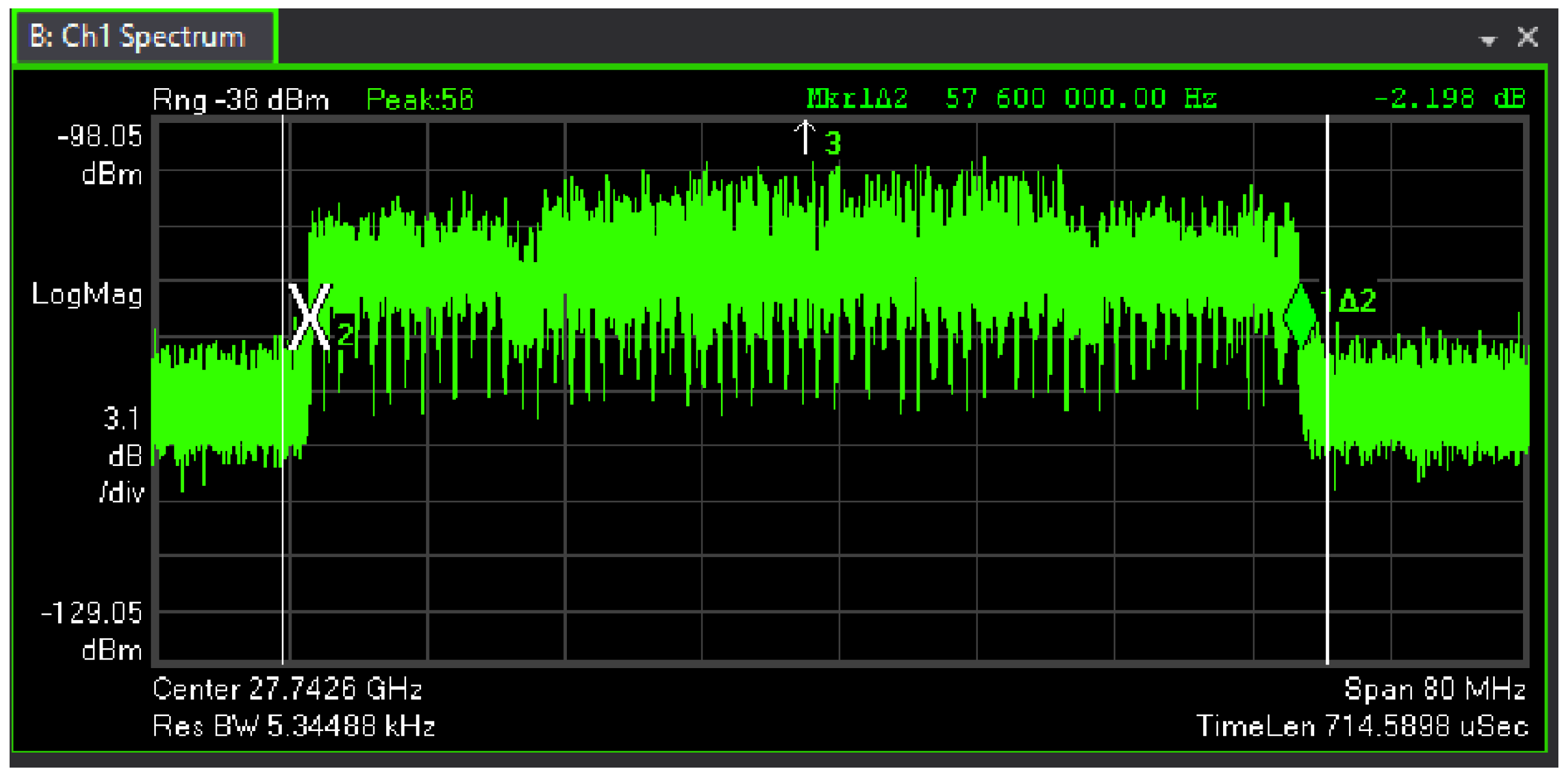Open the trace window dropdown arrow
Viewport: 1568px width, 779px height.
click(x=1488, y=40)
